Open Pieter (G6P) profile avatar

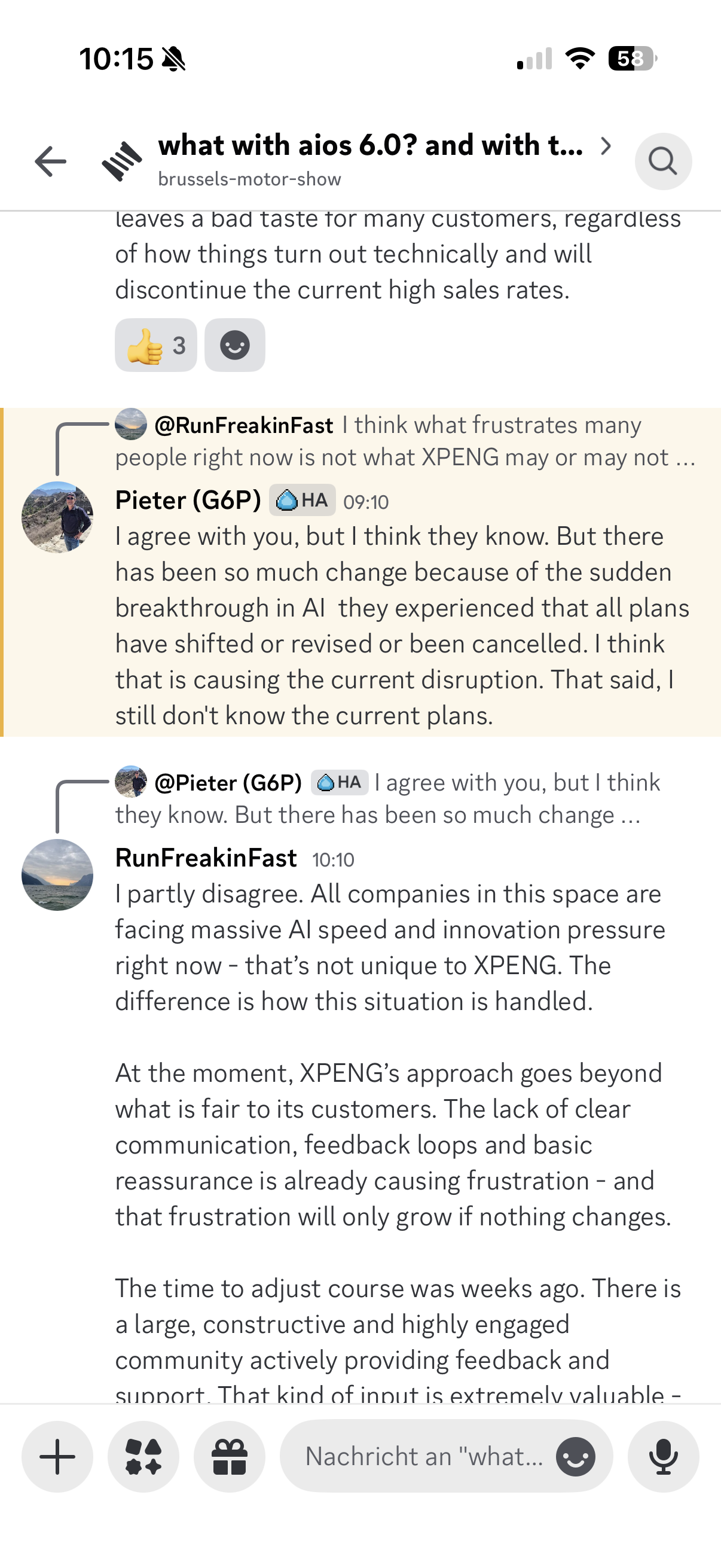[x=57, y=517]
